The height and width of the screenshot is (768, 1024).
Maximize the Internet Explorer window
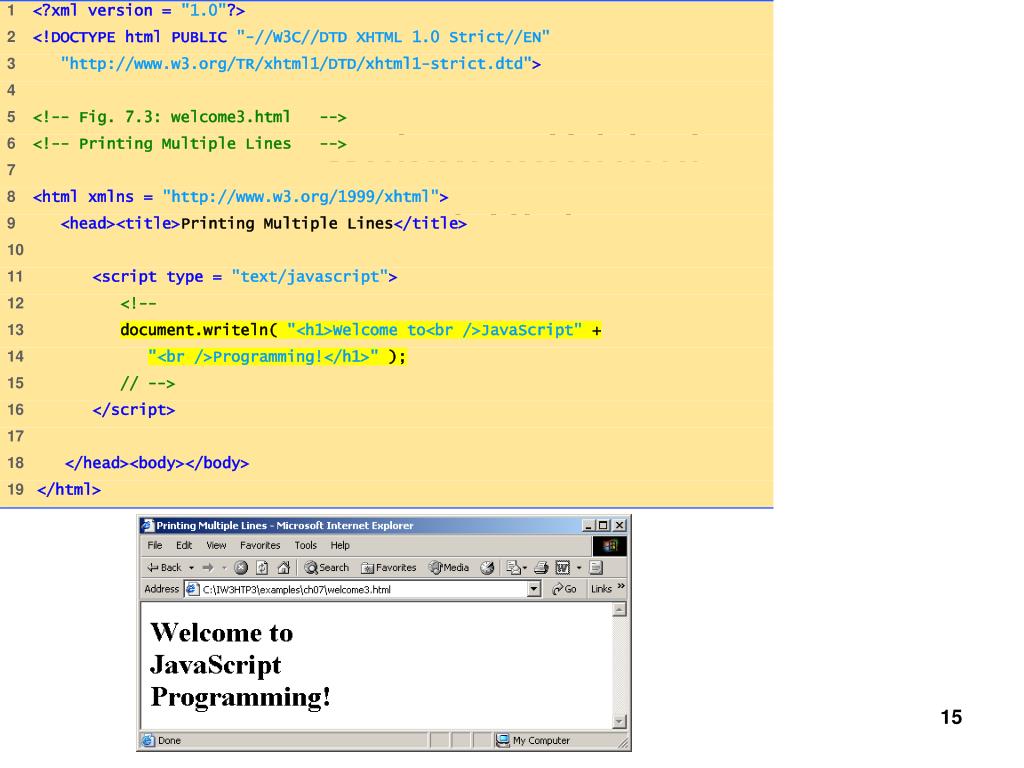[603, 525]
